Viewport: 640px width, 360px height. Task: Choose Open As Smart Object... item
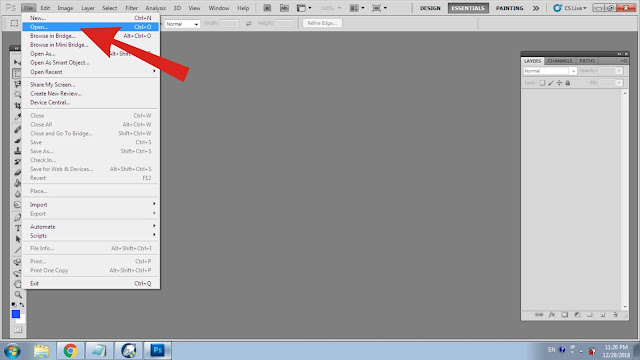[91, 62]
